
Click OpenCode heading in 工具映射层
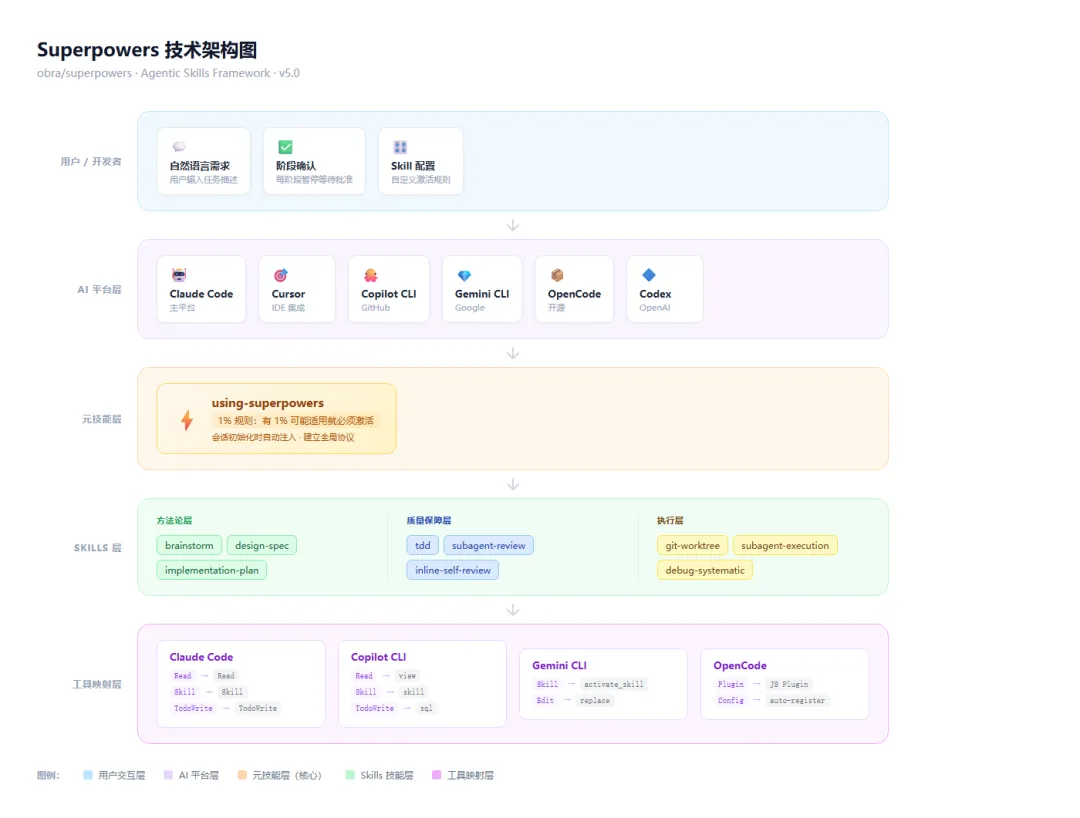click(x=740, y=666)
